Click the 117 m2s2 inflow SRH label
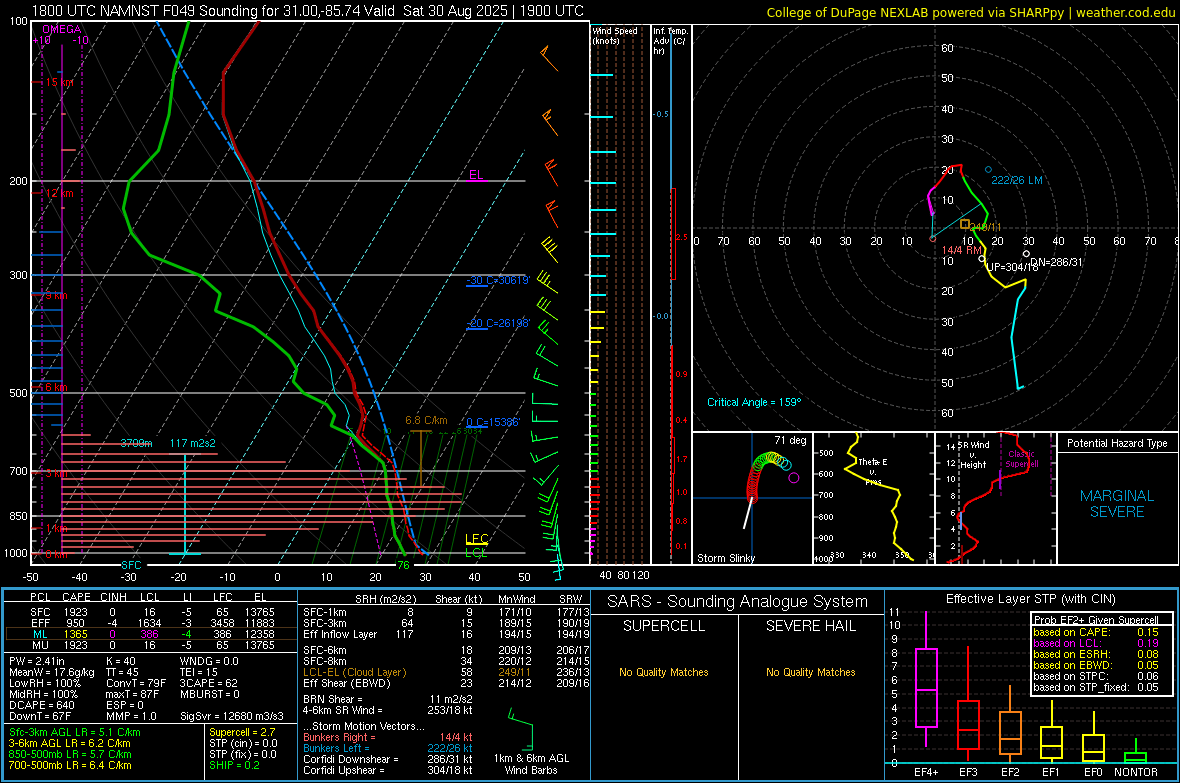1180x783 pixels. pos(193,443)
